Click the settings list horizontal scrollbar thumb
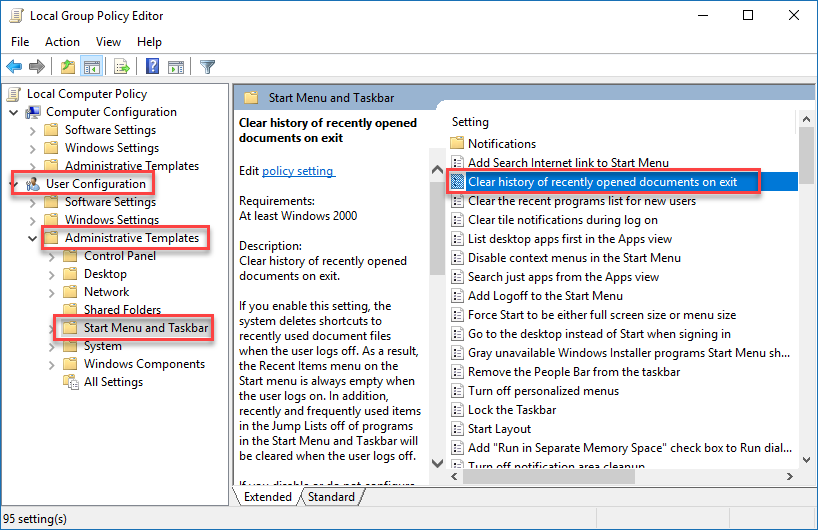The width and height of the screenshot is (818, 530). [548, 476]
